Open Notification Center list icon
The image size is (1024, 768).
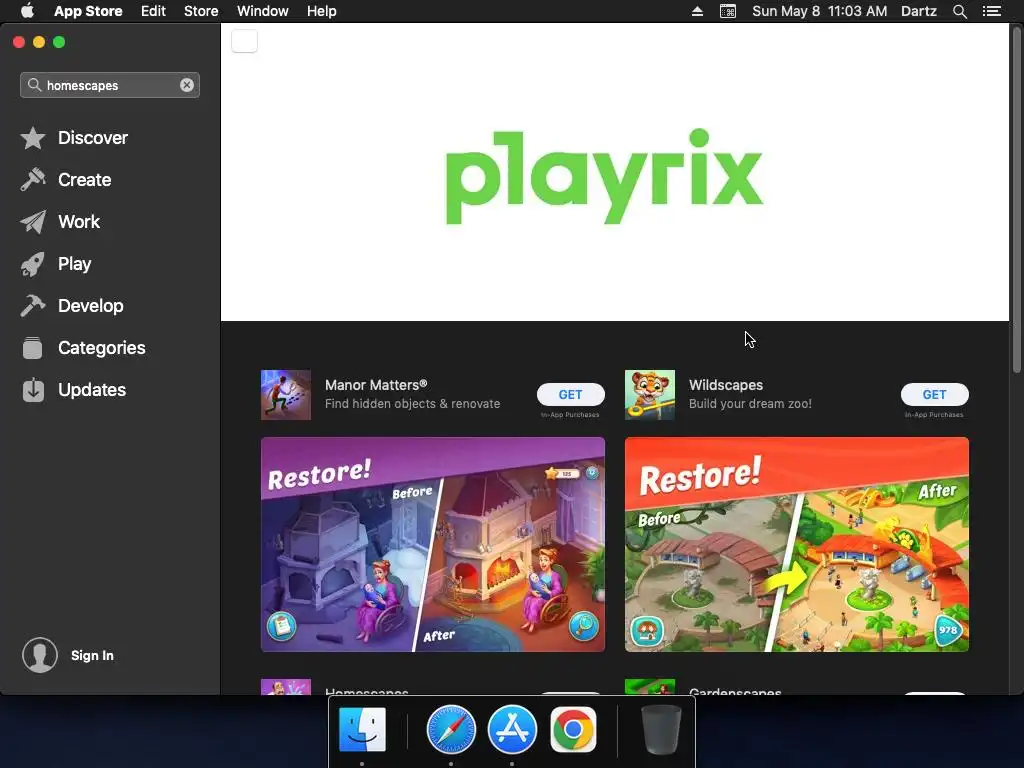[x=991, y=11]
